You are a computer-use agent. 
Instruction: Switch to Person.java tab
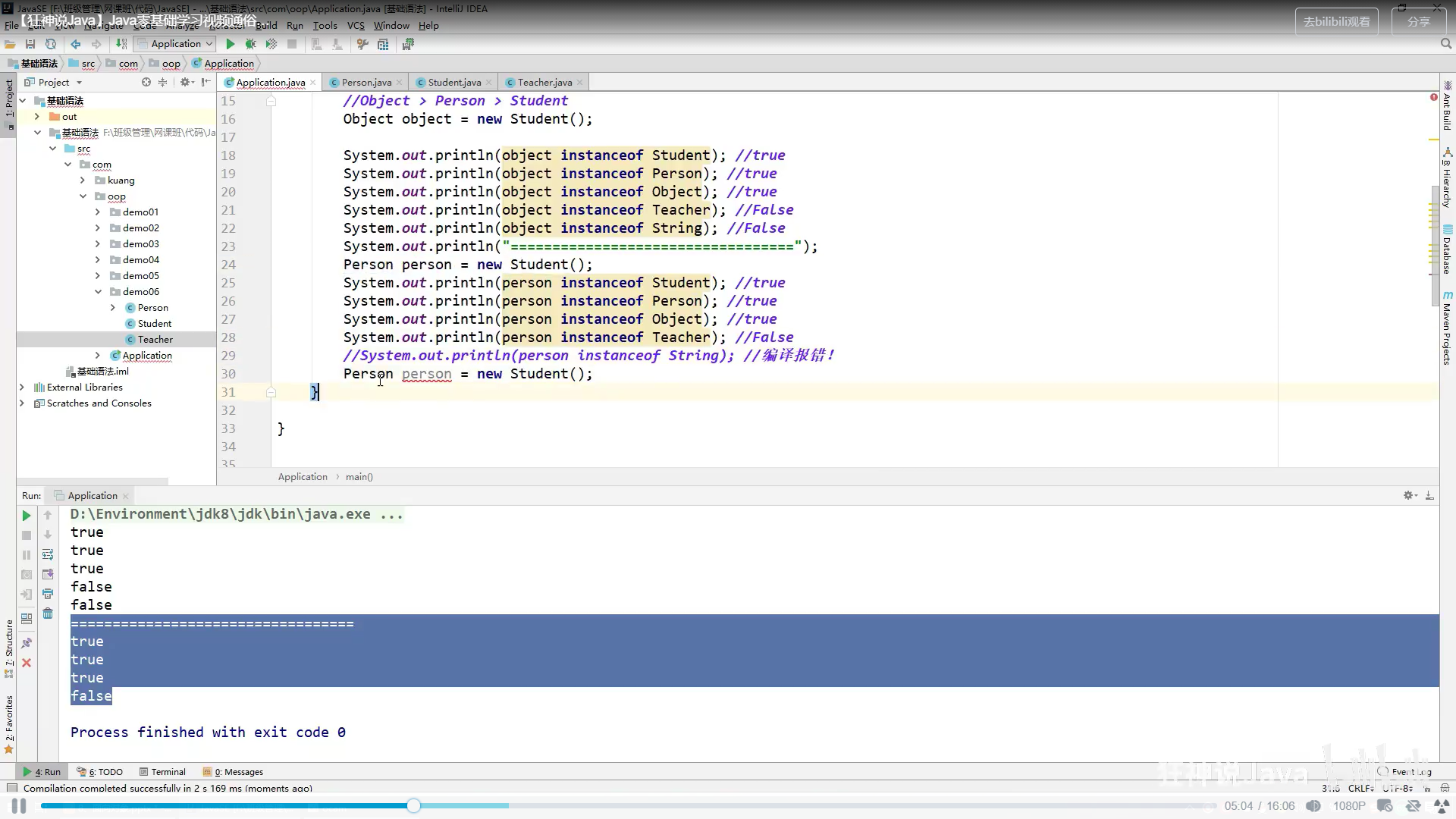coord(366,82)
